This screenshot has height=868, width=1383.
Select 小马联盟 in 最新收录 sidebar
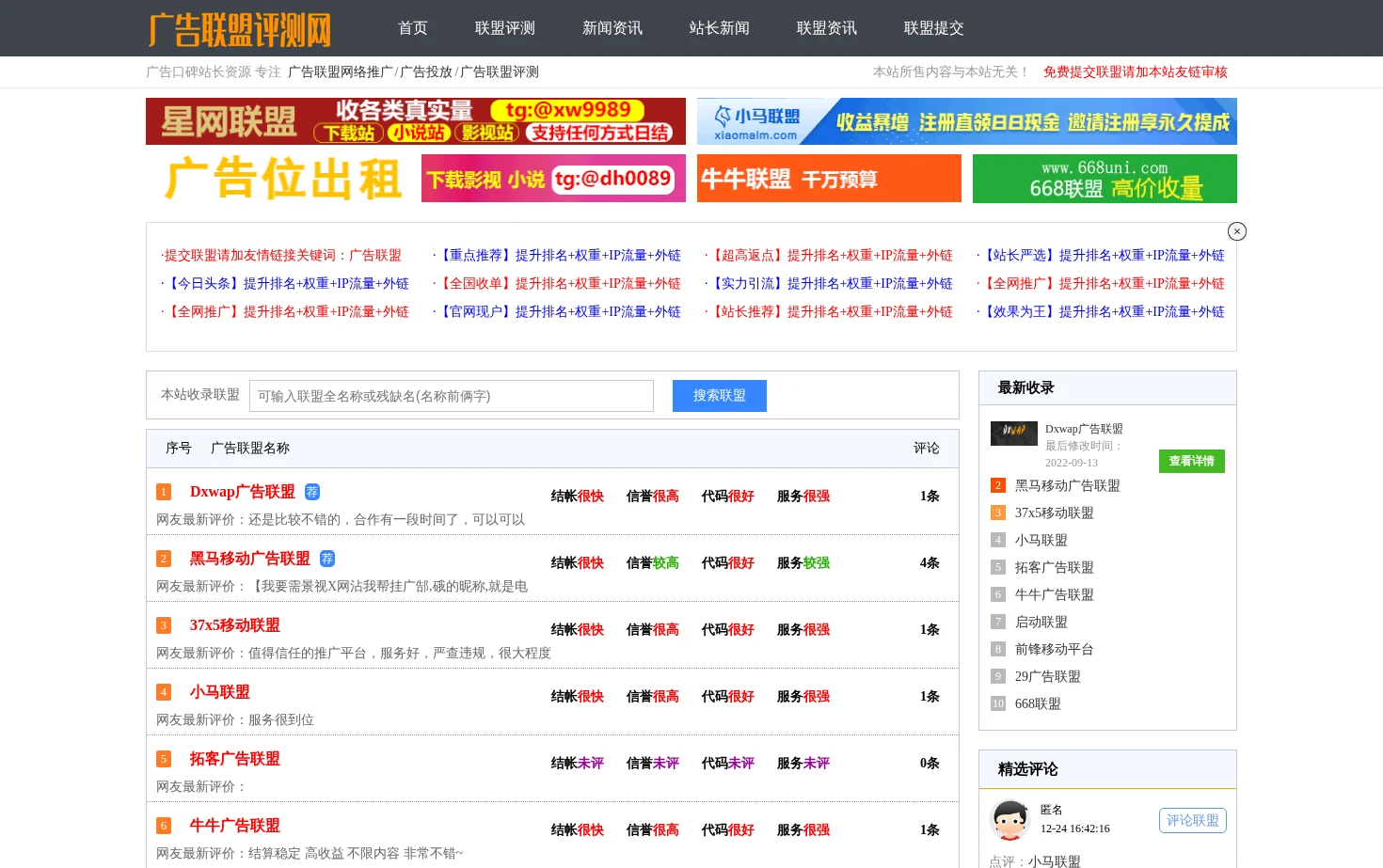(1041, 541)
